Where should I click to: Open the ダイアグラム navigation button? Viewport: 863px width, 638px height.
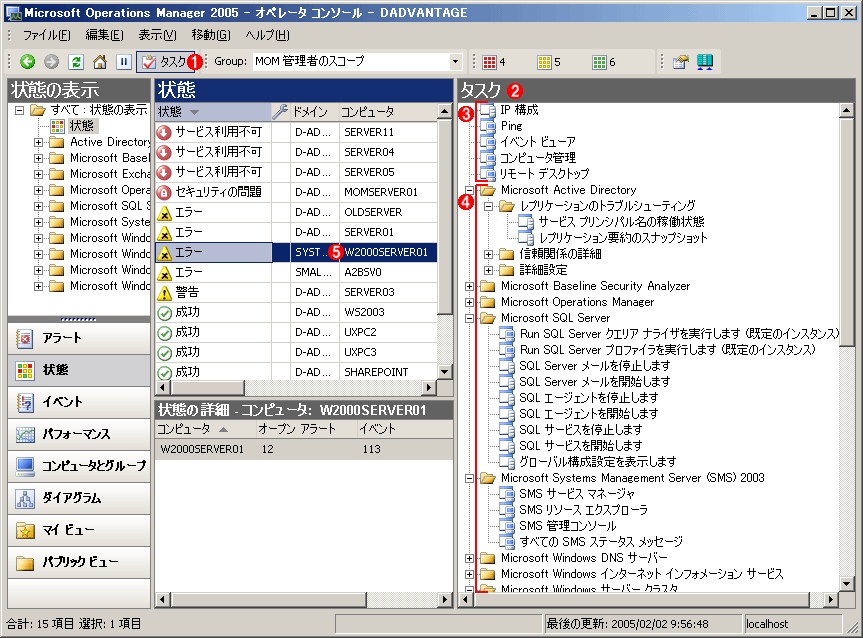pos(79,498)
